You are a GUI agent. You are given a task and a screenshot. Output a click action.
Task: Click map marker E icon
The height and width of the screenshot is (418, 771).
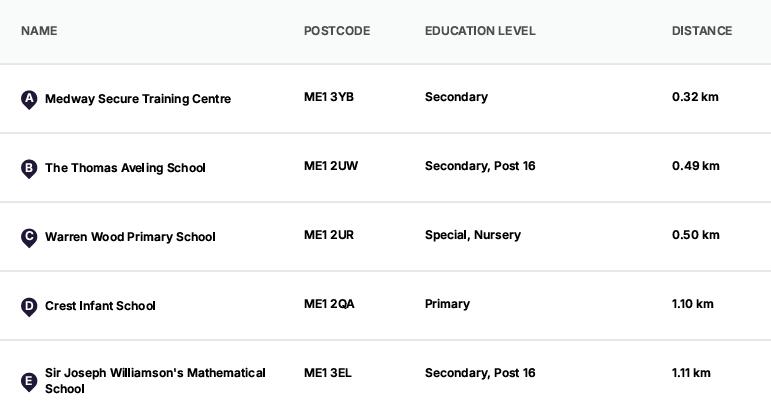(29, 381)
